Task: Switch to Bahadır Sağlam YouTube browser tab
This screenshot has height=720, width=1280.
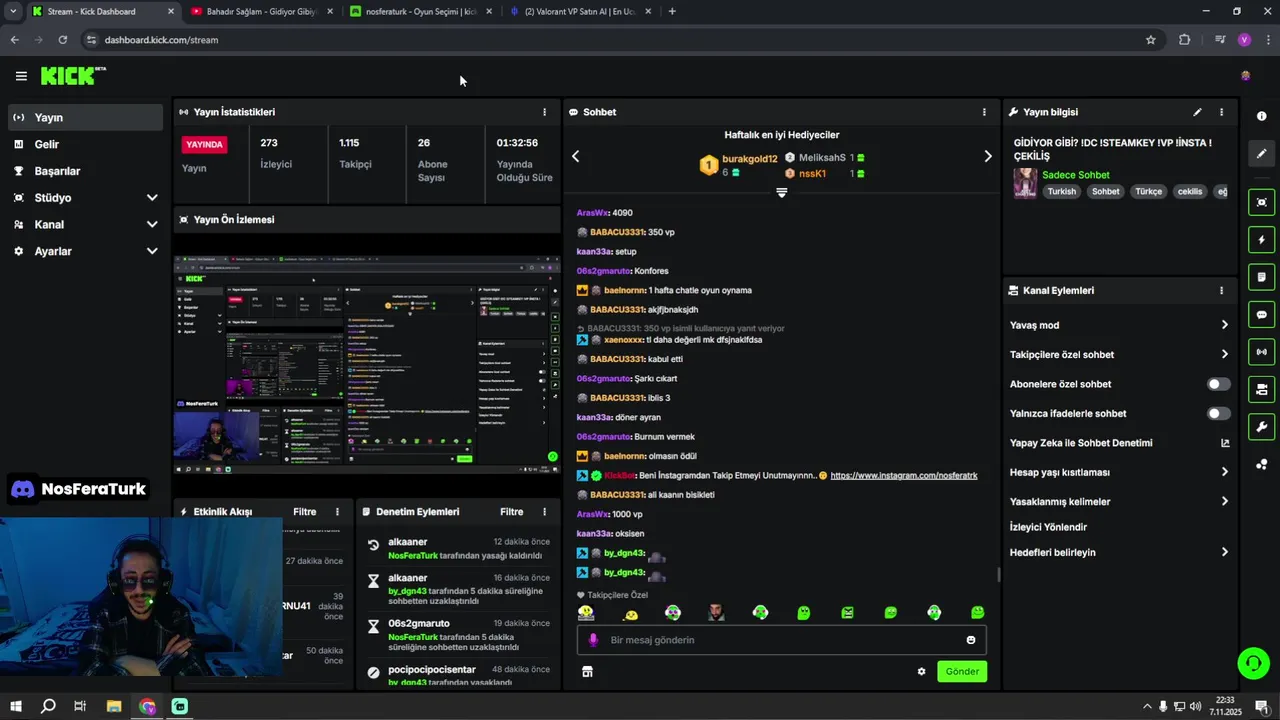Action: click(x=261, y=12)
